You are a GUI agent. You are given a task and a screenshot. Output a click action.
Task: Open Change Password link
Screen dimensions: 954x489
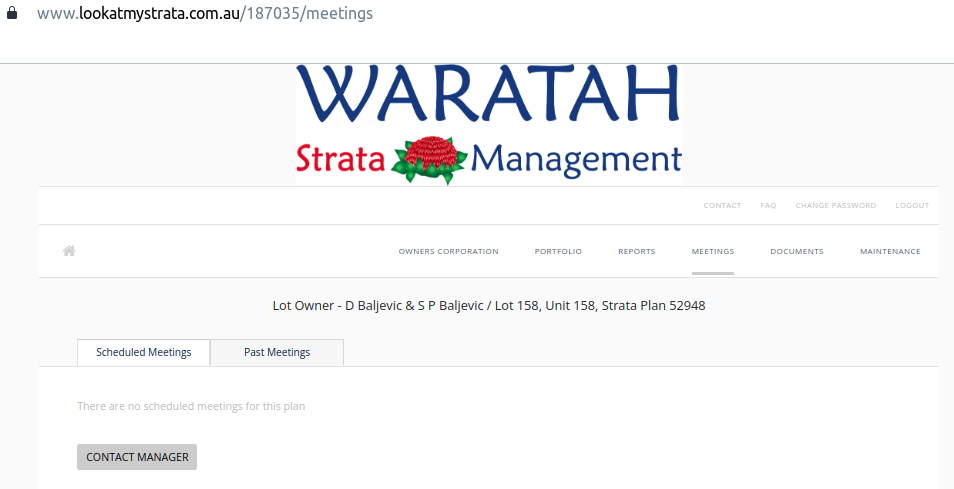(x=836, y=206)
